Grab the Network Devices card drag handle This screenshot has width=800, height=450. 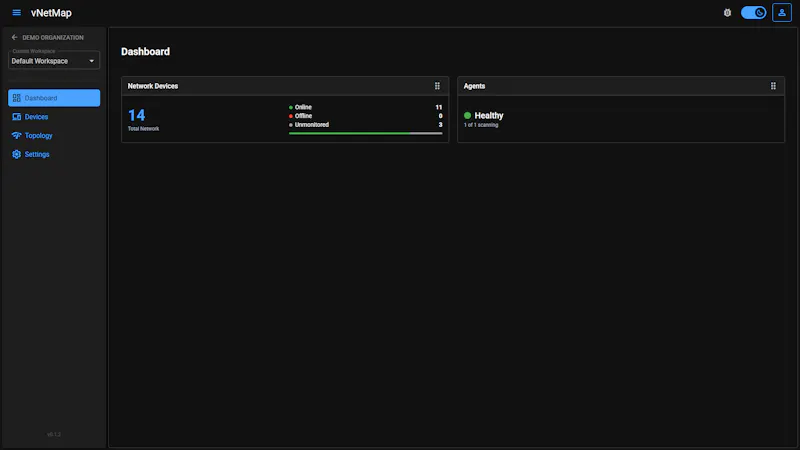pyautogui.click(x=437, y=86)
